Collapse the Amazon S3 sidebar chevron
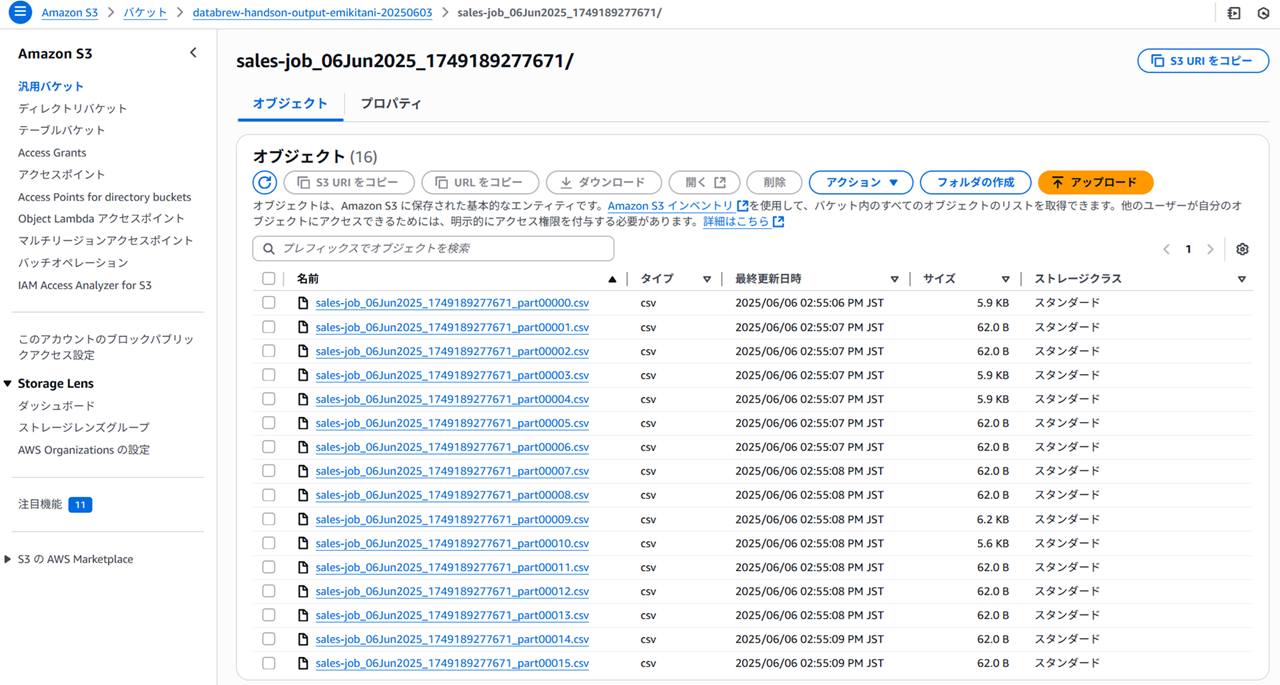The height and width of the screenshot is (685, 1280). coord(193,53)
